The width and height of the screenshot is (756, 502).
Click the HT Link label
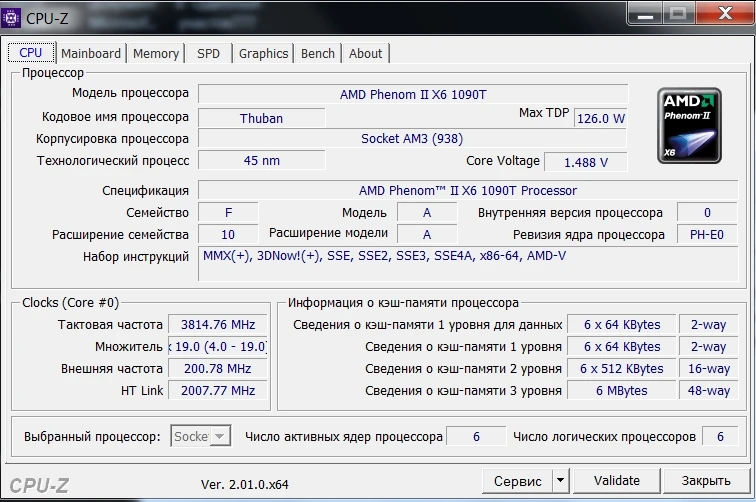[142, 391]
